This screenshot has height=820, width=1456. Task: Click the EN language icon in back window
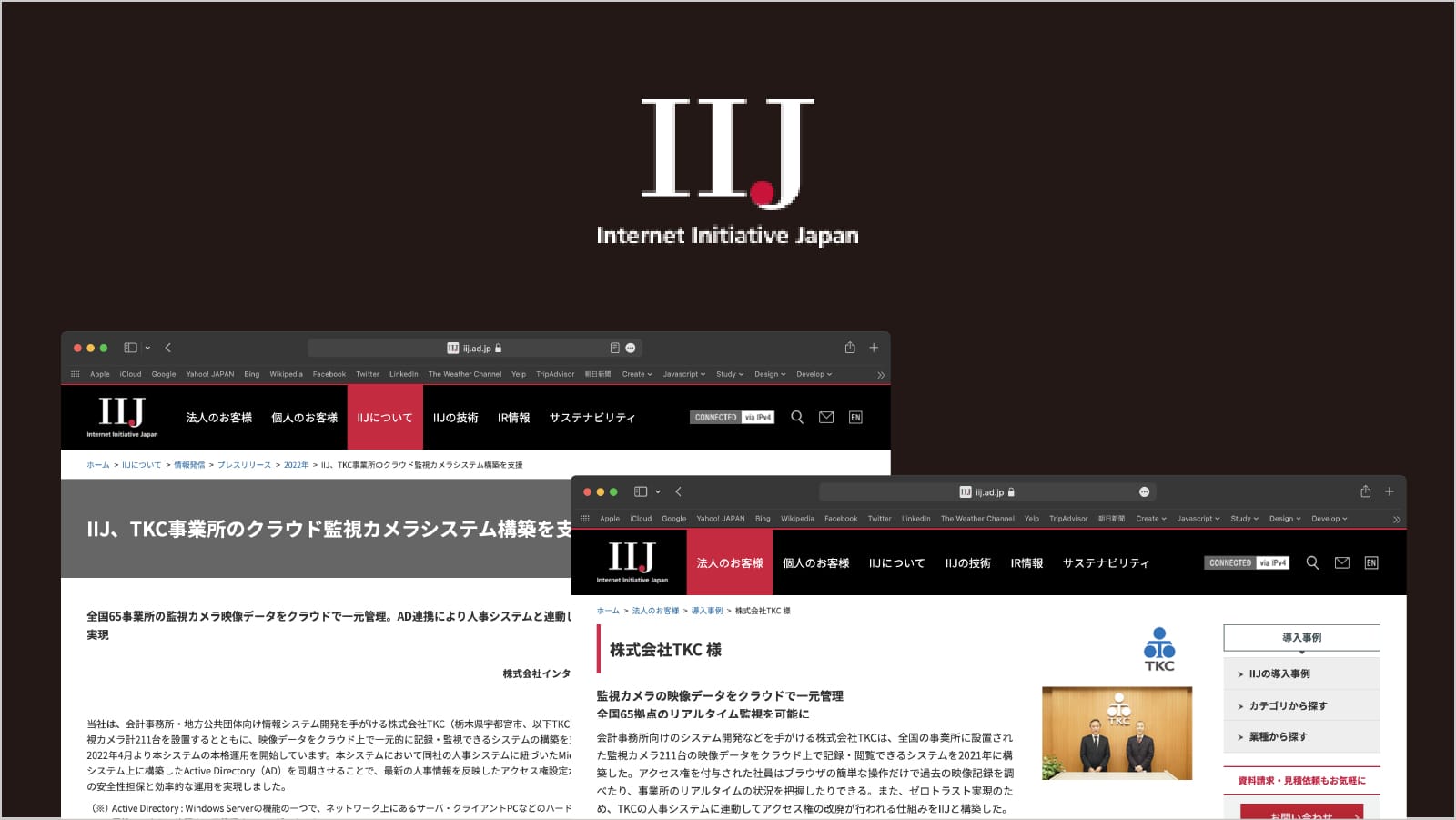(855, 417)
